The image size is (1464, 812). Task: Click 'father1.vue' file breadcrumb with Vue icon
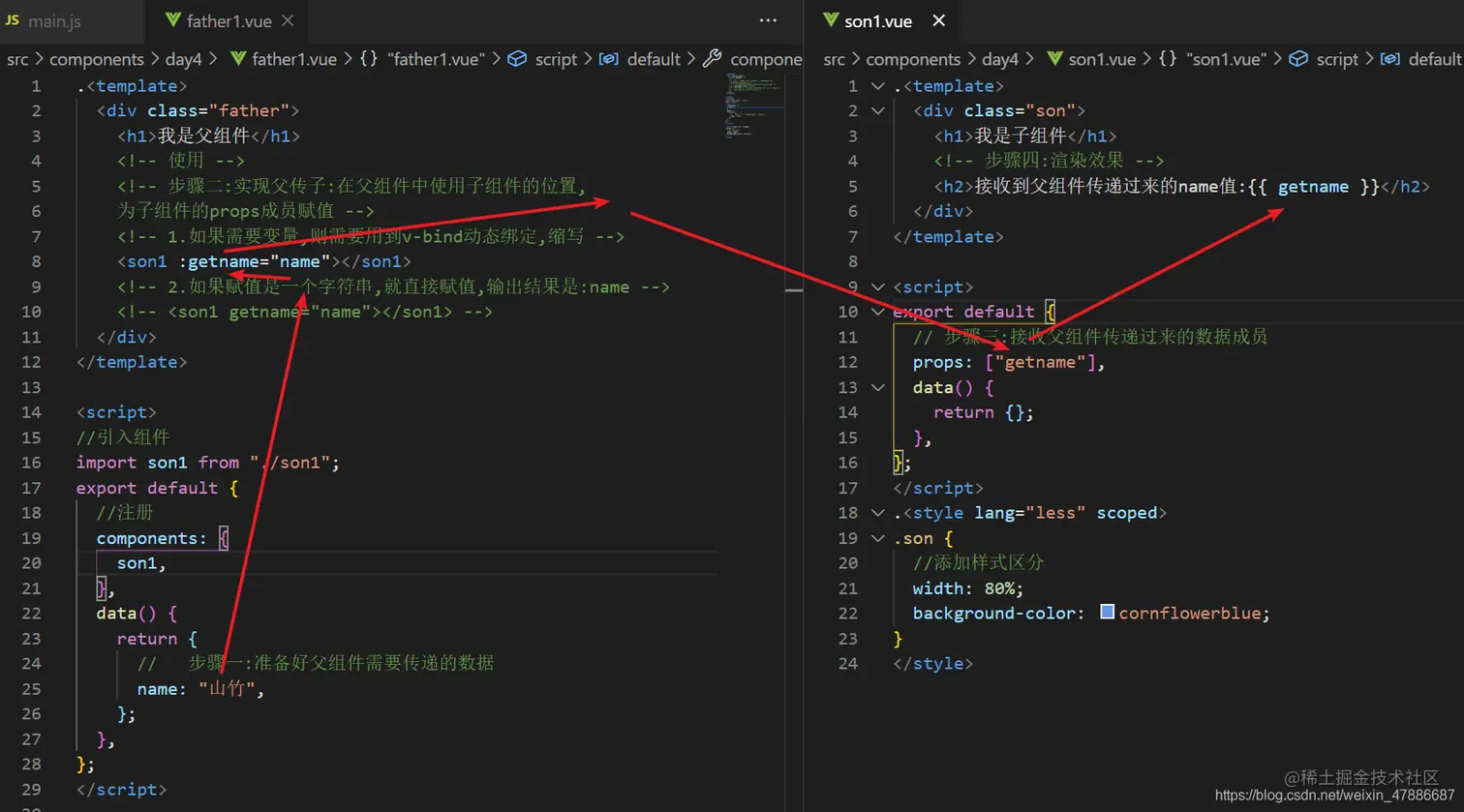click(284, 59)
